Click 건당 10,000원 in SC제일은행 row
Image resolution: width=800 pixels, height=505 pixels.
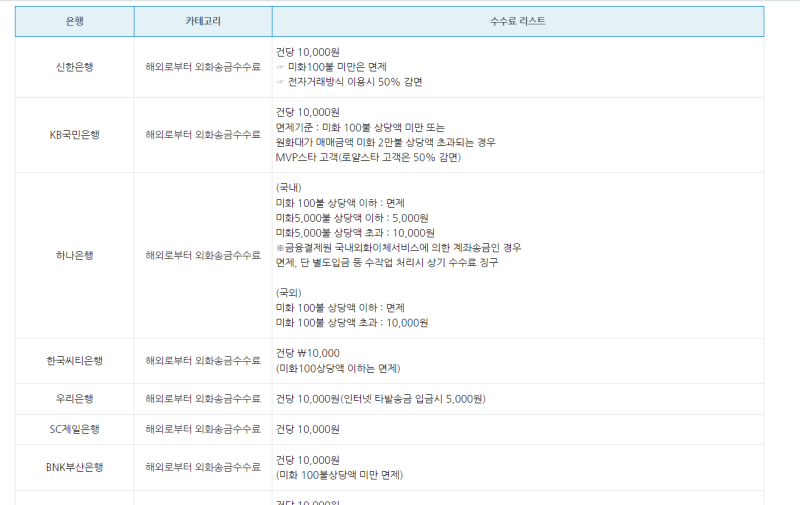[308, 429]
